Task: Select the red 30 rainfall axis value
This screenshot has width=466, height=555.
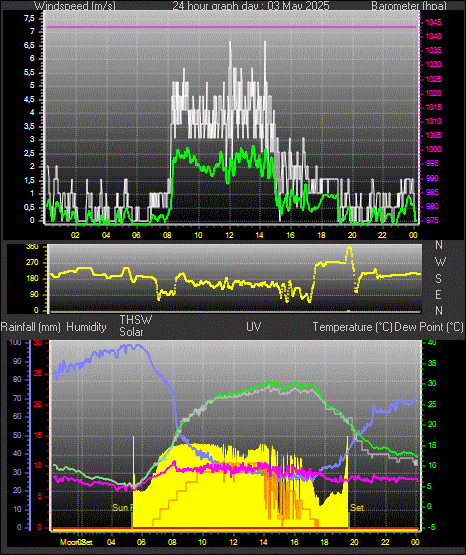Action: (x=38, y=343)
